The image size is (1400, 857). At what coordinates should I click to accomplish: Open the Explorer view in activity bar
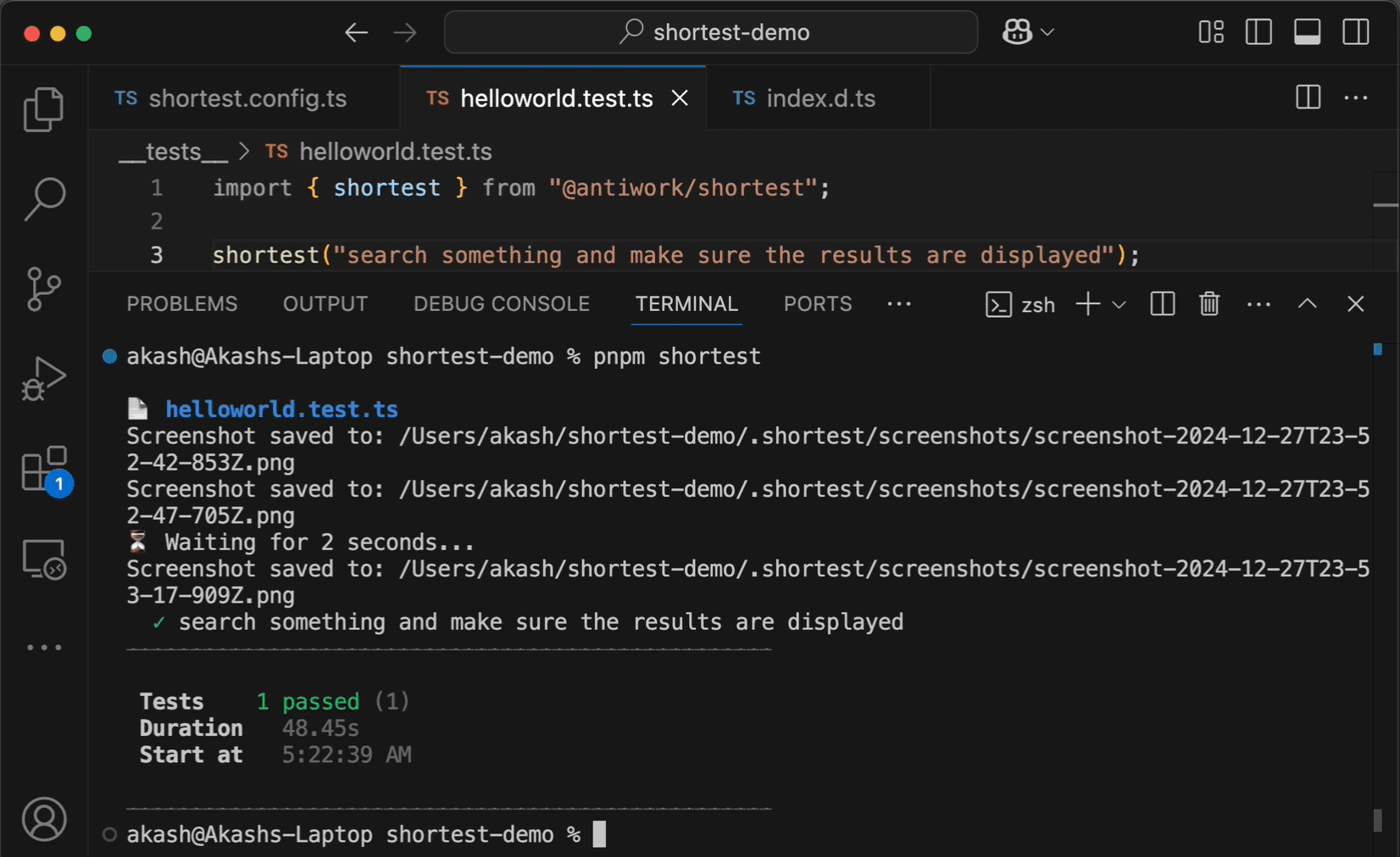point(44,109)
